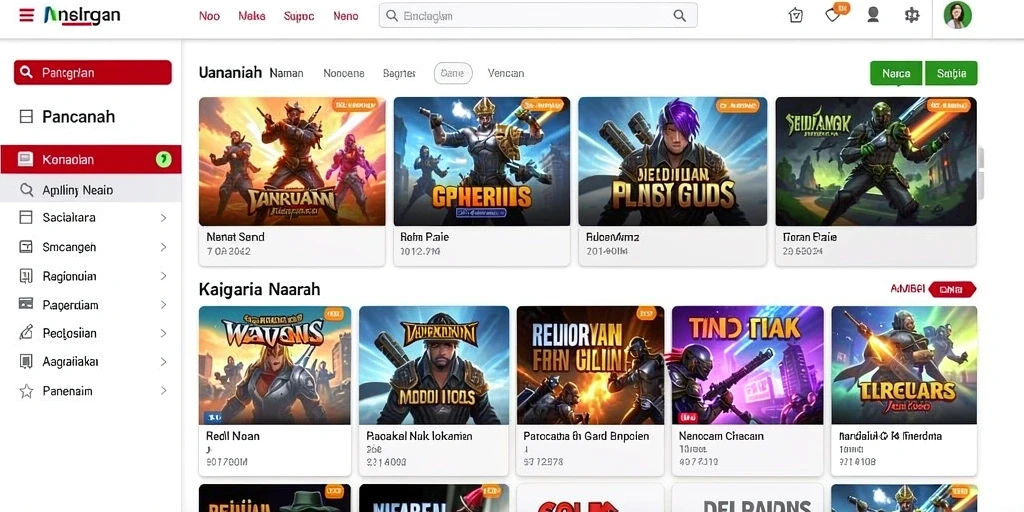
Task: Open the heart wishlist icon with badge
Action: pos(833,14)
